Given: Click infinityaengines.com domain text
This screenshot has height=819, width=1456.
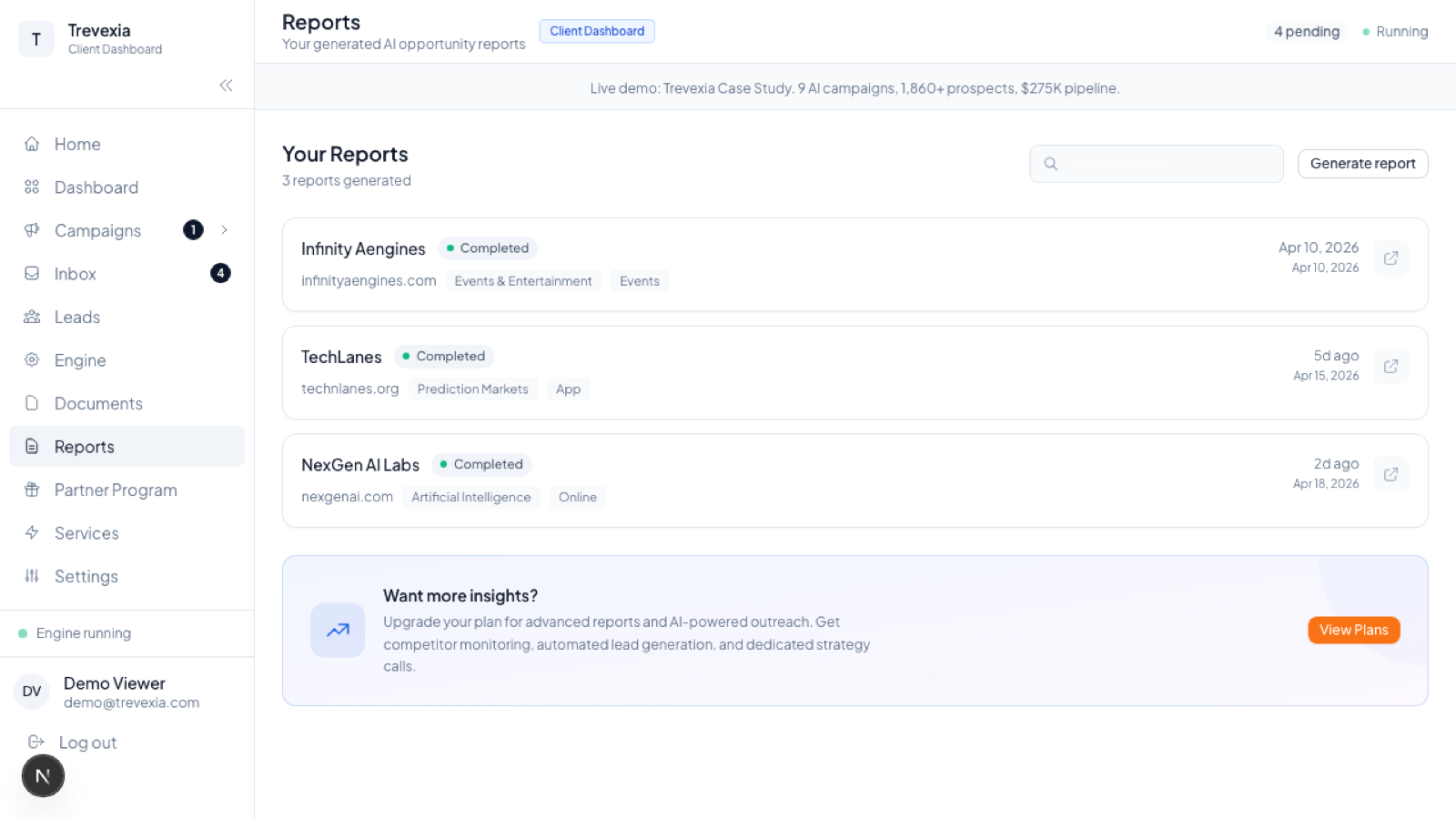Looking at the screenshot, I should pos(369,281).
